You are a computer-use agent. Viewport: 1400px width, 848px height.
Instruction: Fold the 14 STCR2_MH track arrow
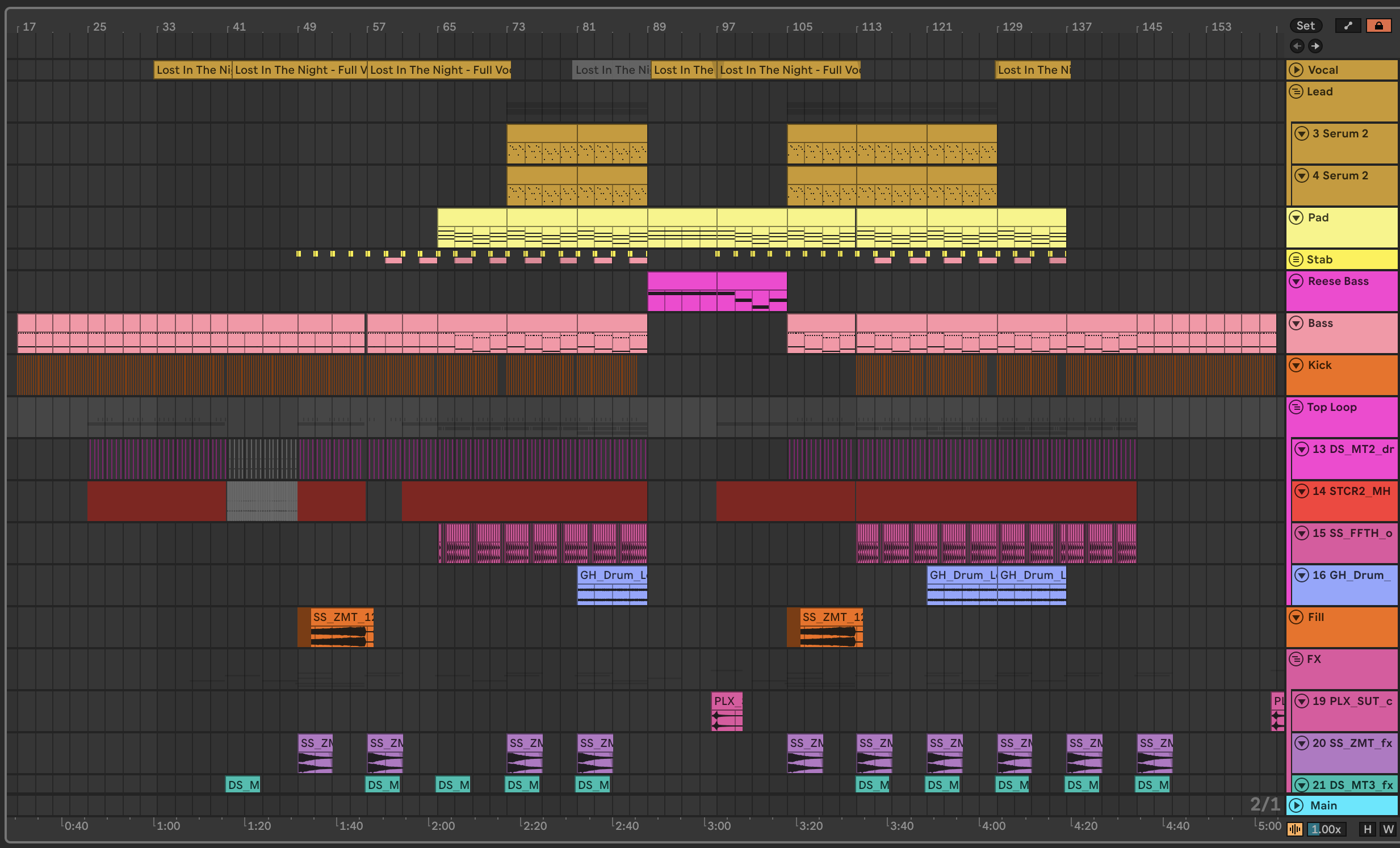[x=1302, y=492]
